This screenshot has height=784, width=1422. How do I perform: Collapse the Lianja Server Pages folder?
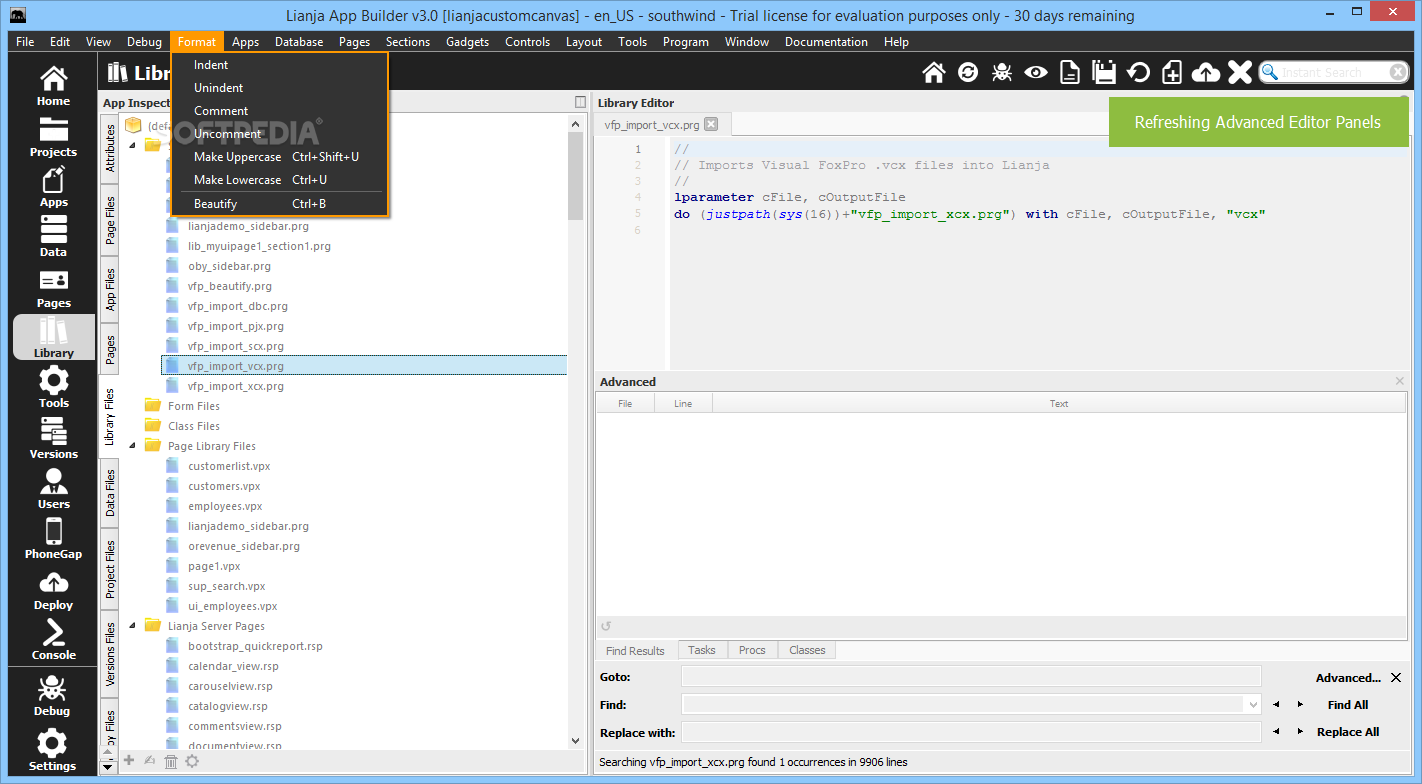click(x=134, y=626)
